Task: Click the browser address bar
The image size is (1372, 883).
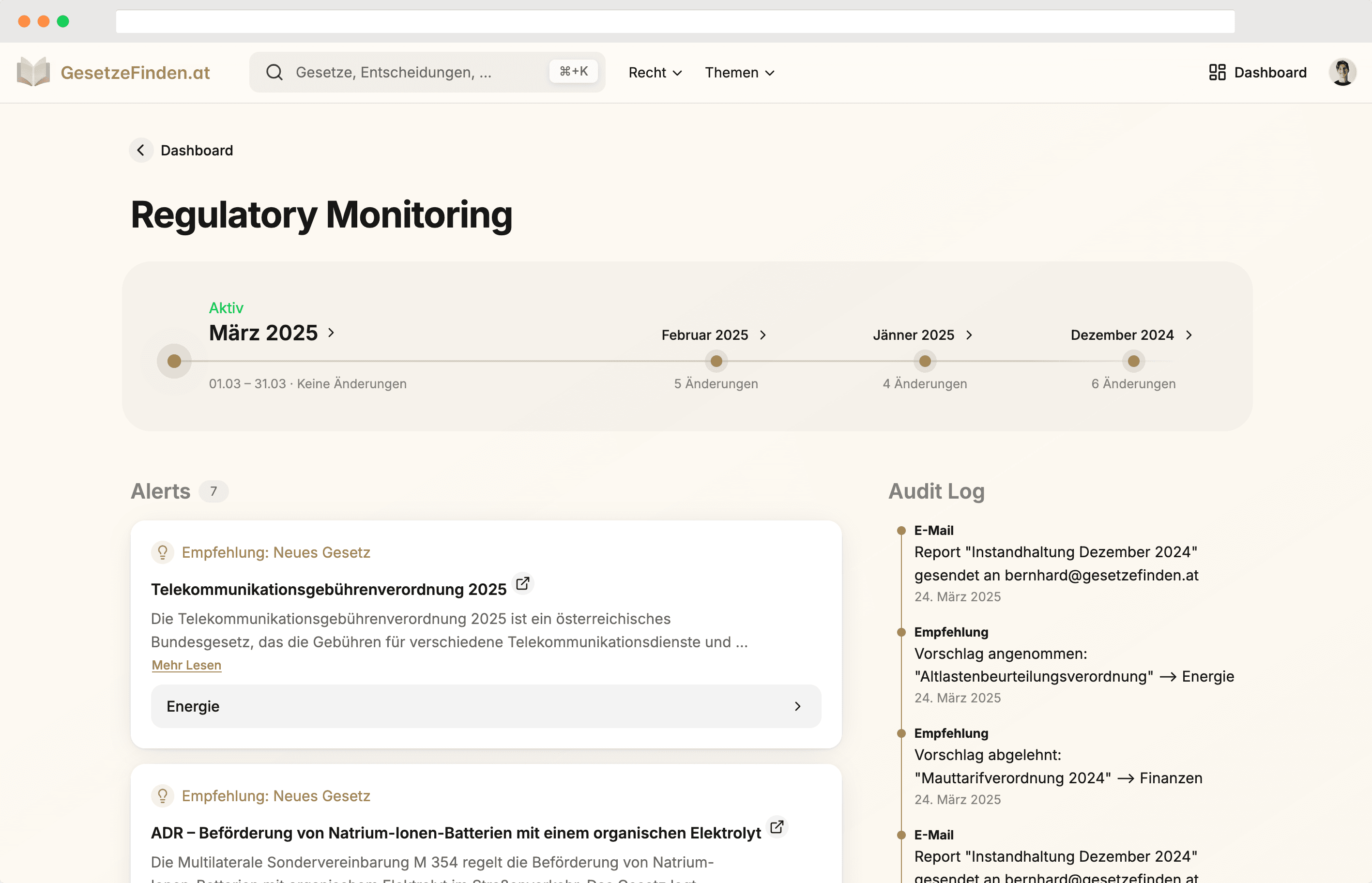Action: [675, 21]
